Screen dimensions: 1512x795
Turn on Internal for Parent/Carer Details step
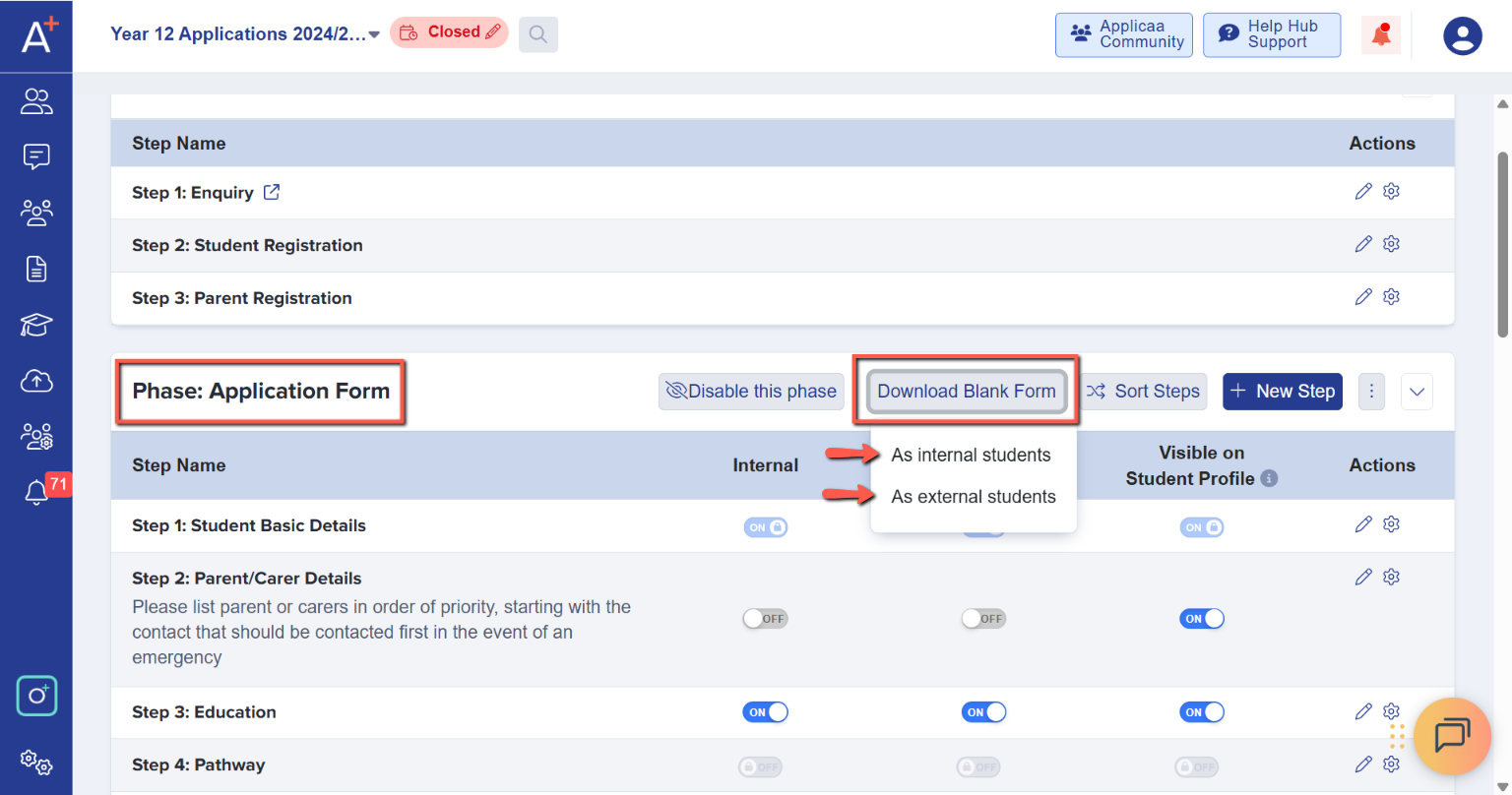(x=765, y=619)
